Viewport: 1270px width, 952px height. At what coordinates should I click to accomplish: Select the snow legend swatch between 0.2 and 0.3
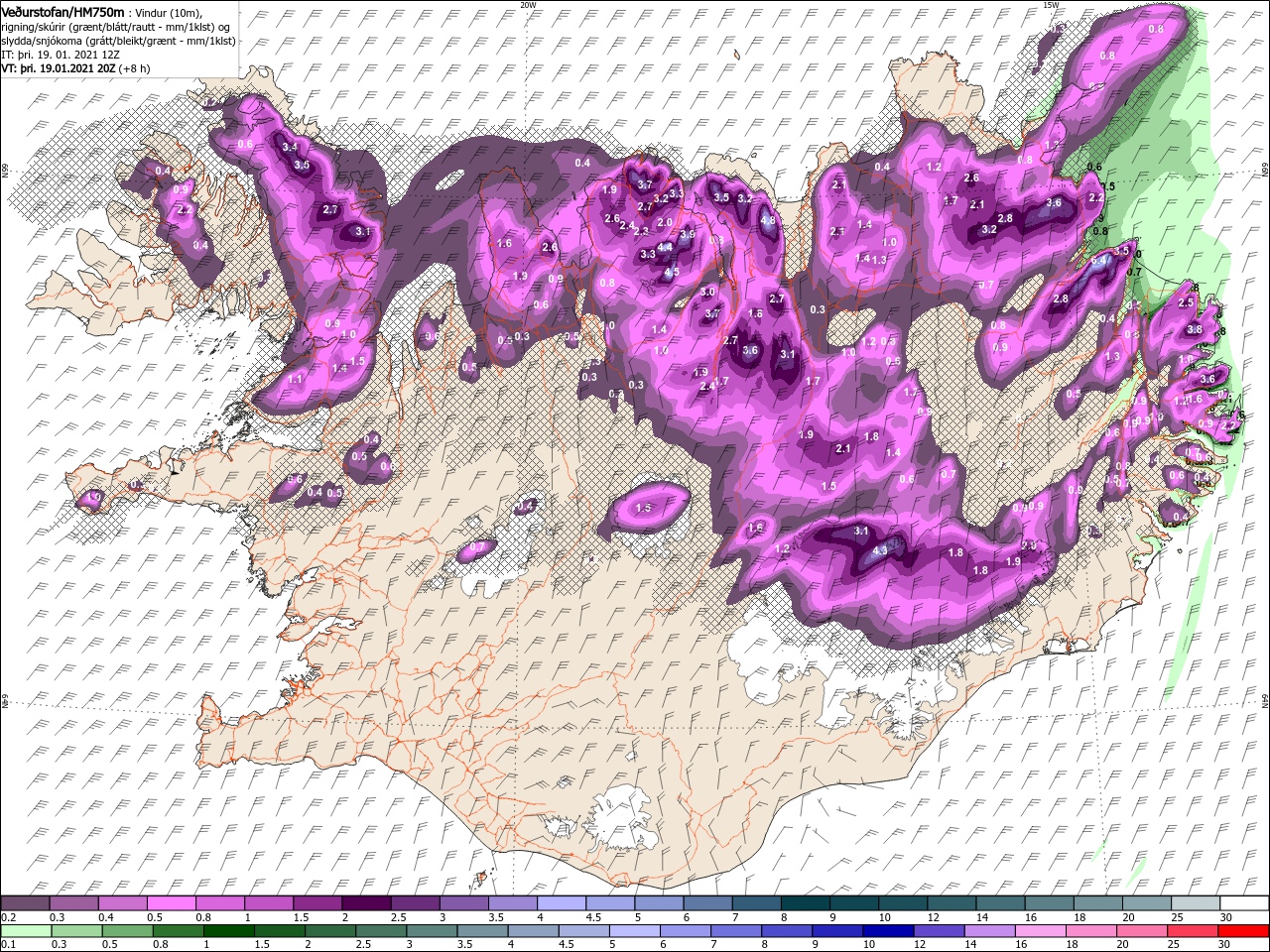pyautogui.click(x=27, y=903)
